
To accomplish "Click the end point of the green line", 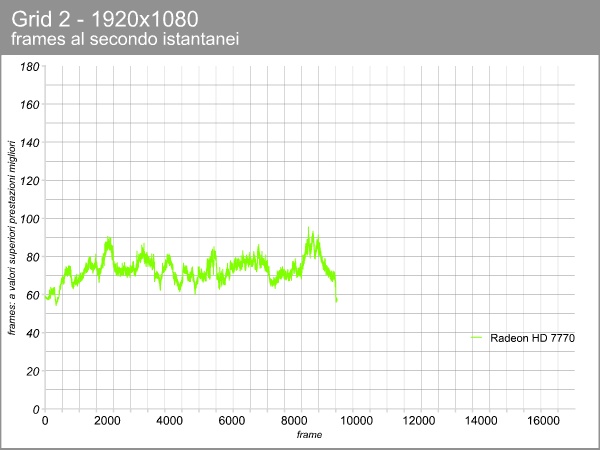I will point(336,301).
